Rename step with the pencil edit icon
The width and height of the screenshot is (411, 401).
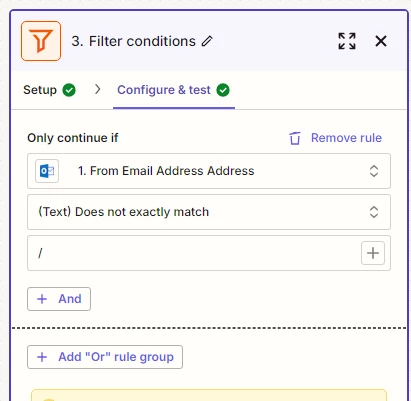[x=207, y=41]
